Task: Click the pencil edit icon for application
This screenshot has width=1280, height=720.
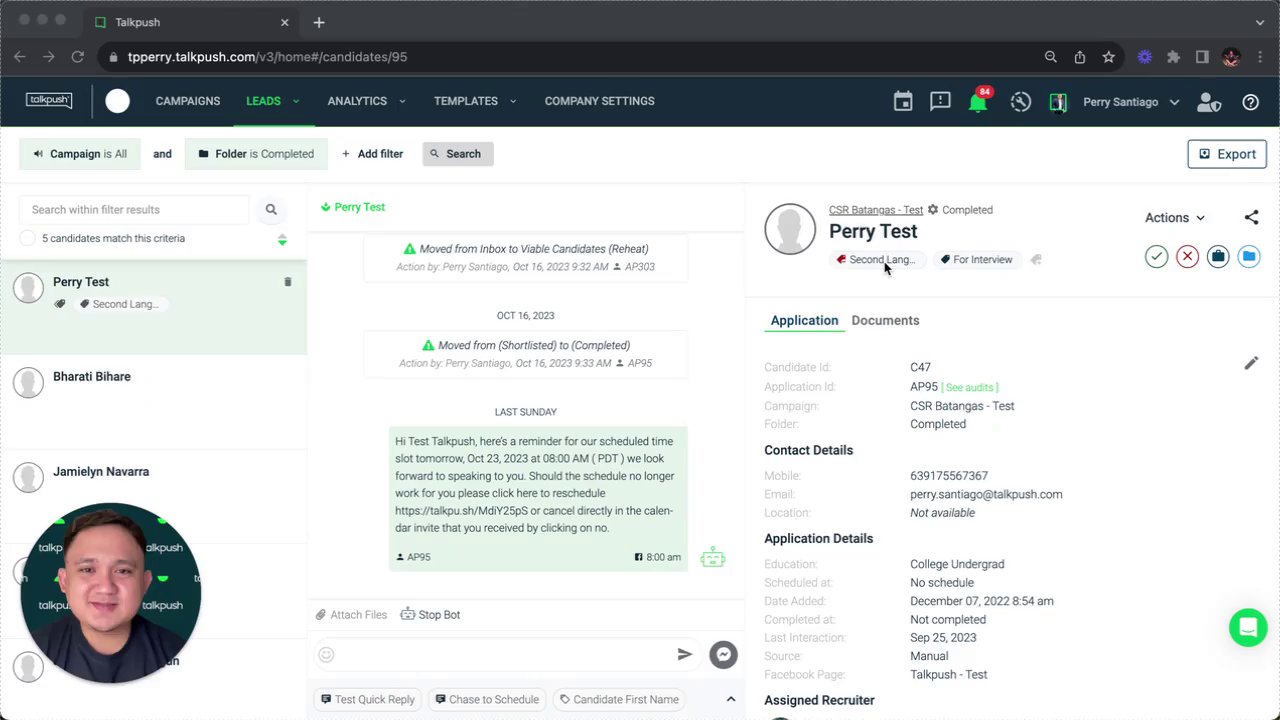Action: point(1251,363)
